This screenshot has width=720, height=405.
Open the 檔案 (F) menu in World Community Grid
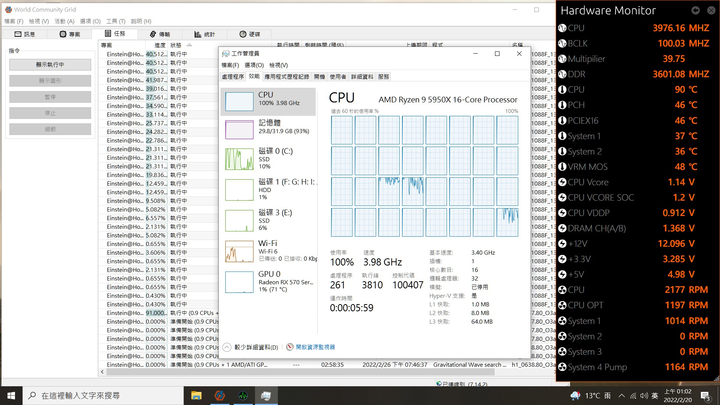14,21
